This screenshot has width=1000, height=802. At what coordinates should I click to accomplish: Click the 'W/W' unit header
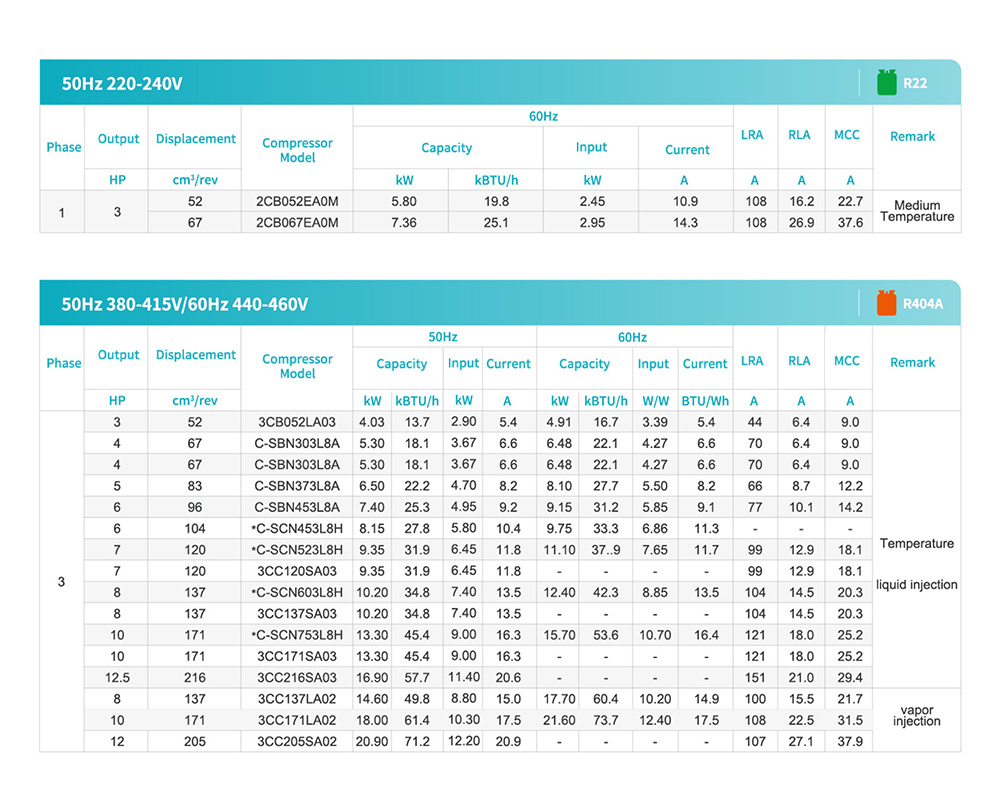click(655, 401)
